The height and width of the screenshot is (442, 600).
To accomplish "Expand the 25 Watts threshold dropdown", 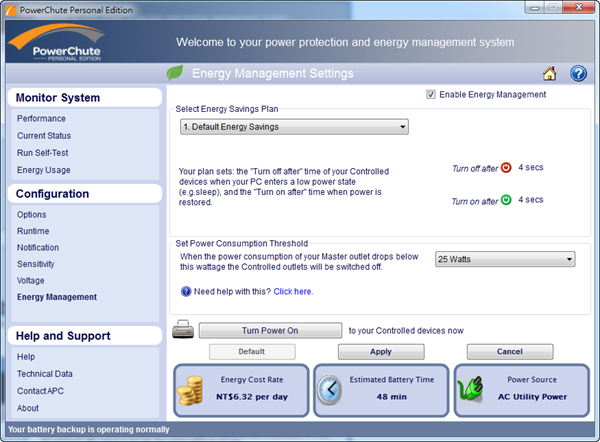I will pyautogui.click(x=505, y=259).
